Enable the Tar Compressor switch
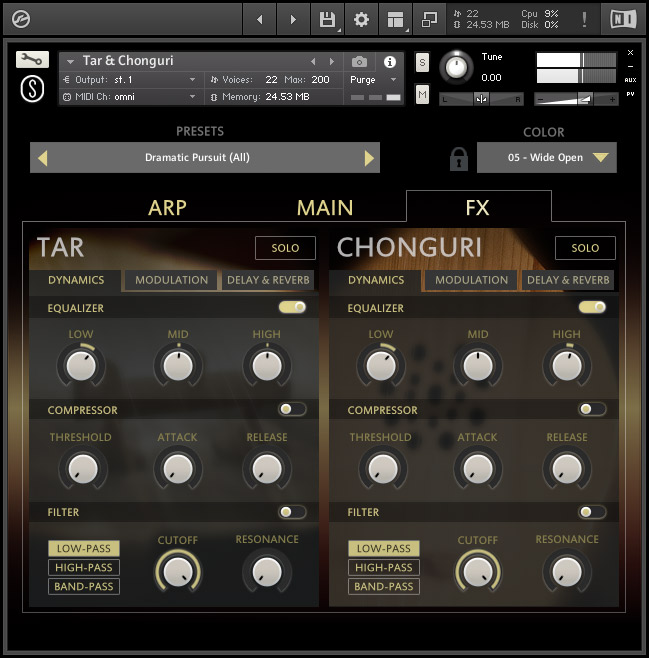This screenshot has height=658, width=649. (x=292, y=409)
